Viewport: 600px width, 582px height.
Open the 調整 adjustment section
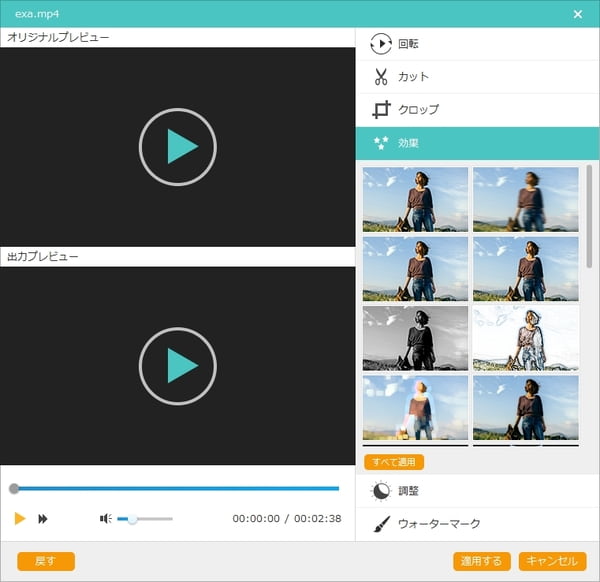(x=478, y=491)
